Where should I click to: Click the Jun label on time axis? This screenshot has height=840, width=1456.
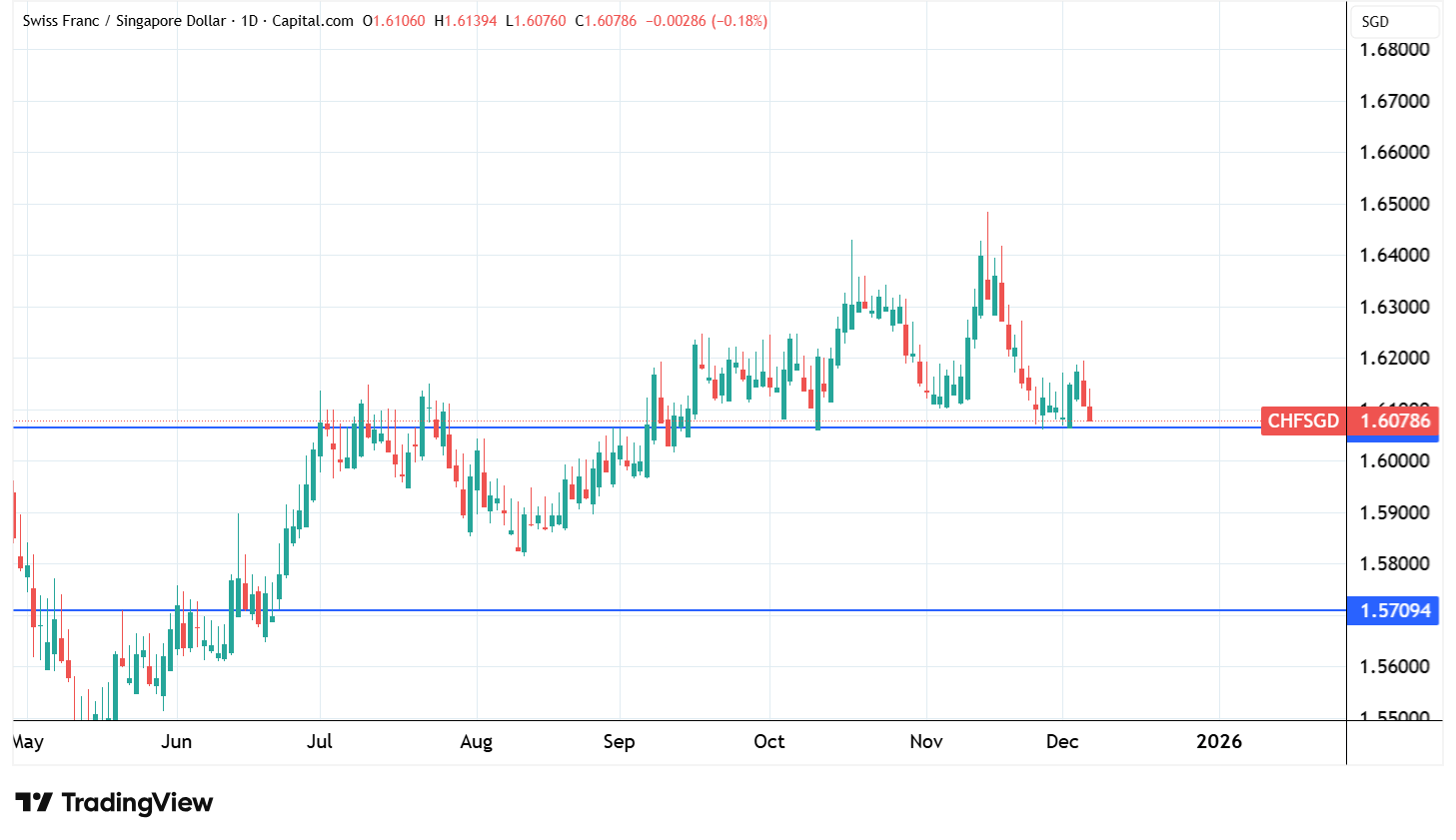176,742
